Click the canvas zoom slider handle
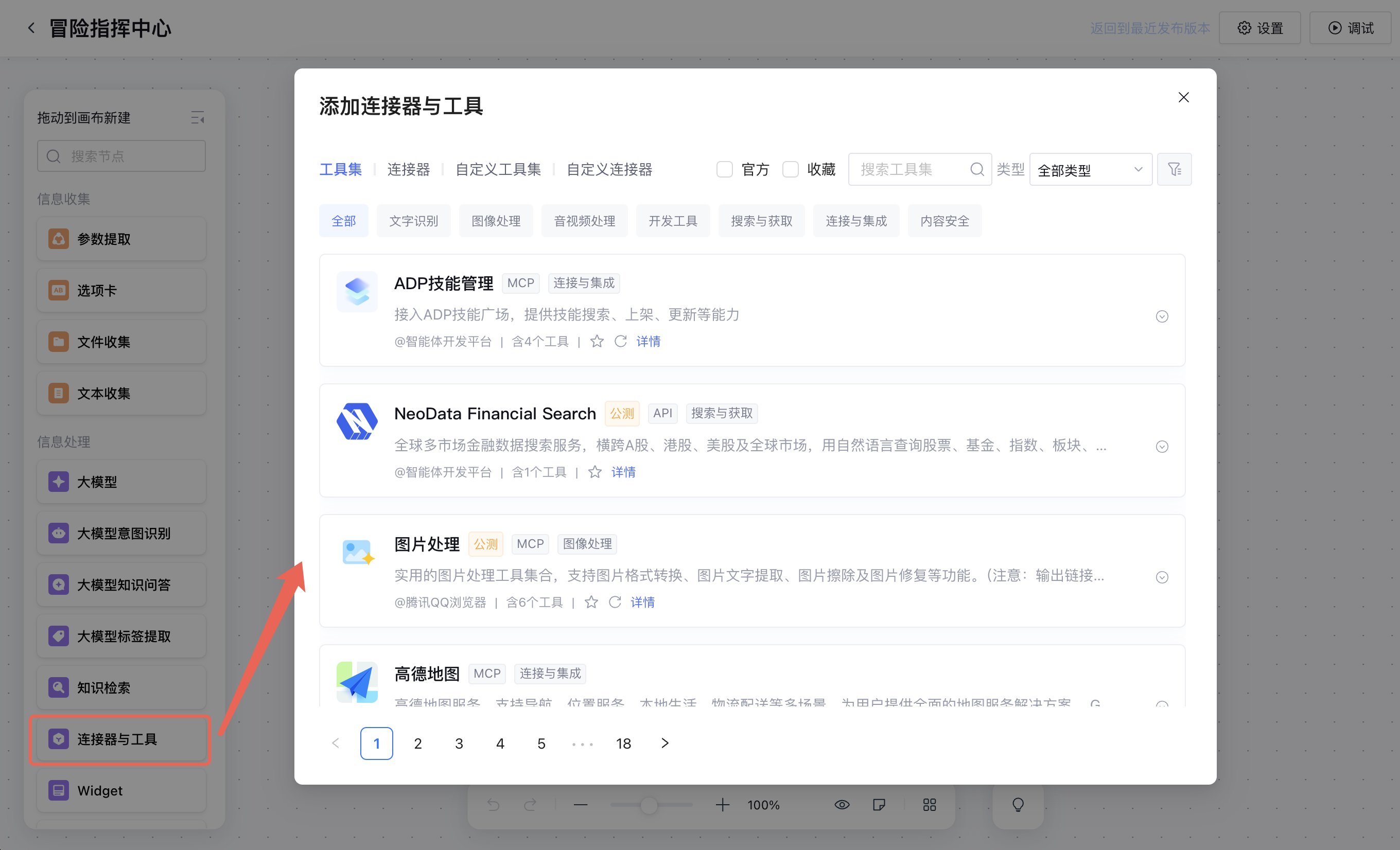The width and height of the screenshot is (1400, 850). (649, 805)
